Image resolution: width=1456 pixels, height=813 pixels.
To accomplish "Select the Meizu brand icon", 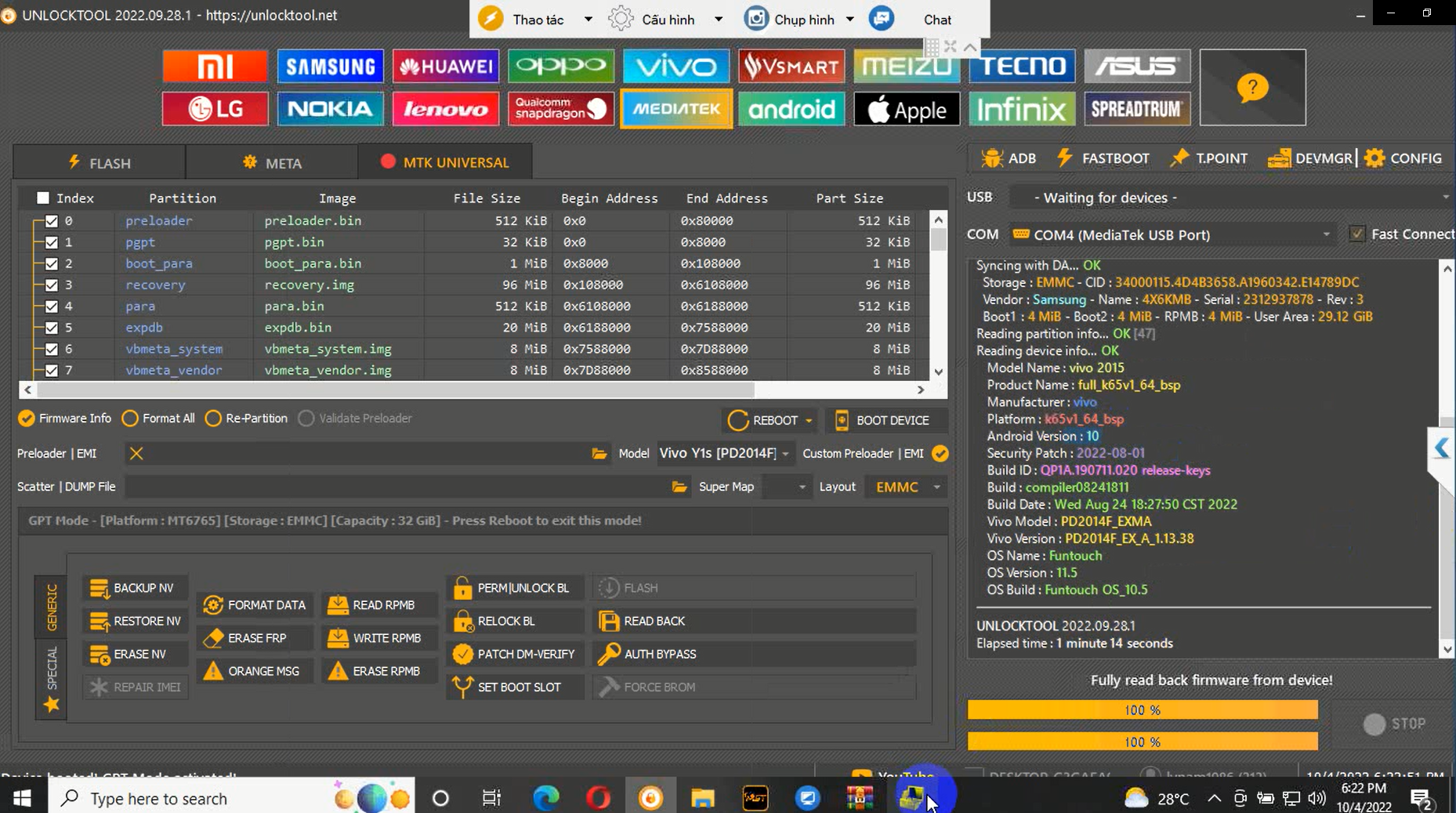I will 907,67.
